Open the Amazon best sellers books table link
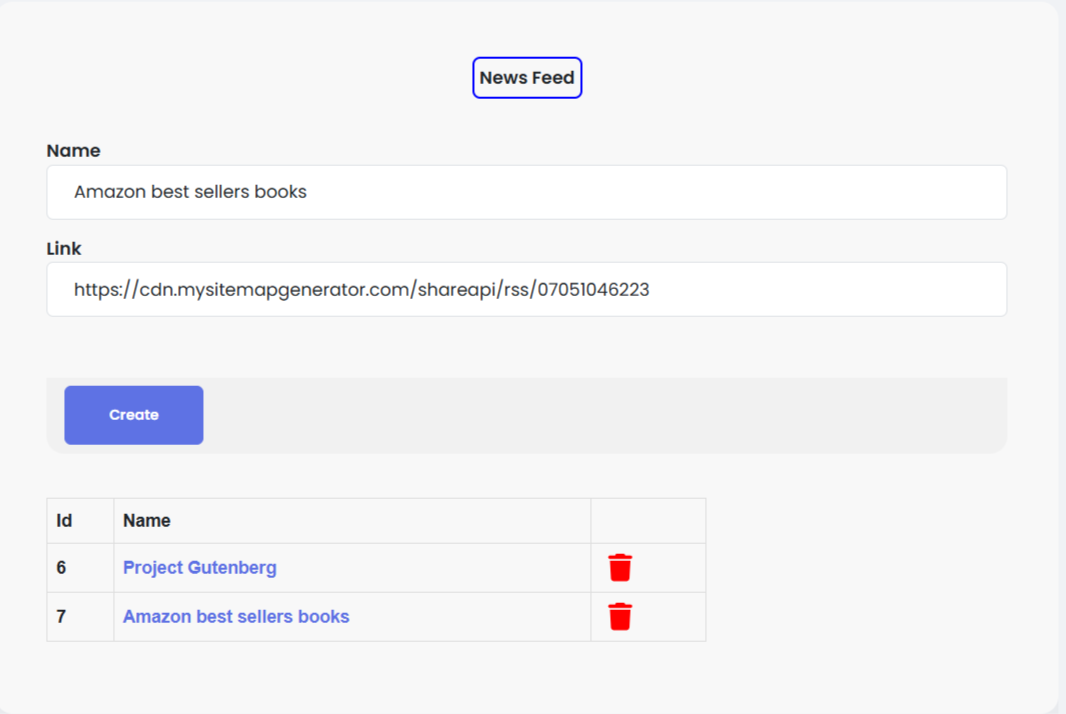1066x714 pixels. [x=236, y=617]
